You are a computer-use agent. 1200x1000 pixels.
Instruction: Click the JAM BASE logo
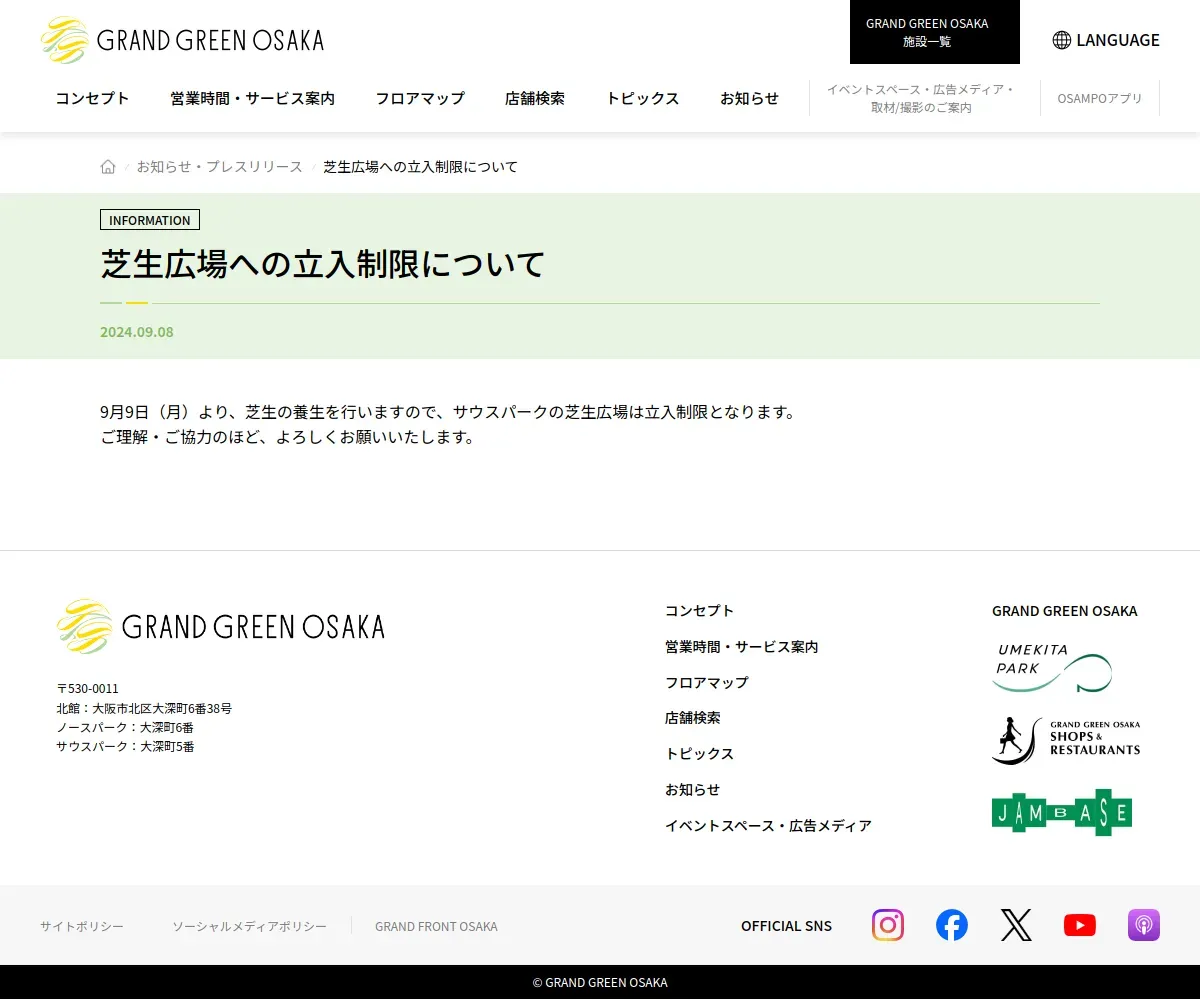pyautogui.click(x=1062, y=813)
